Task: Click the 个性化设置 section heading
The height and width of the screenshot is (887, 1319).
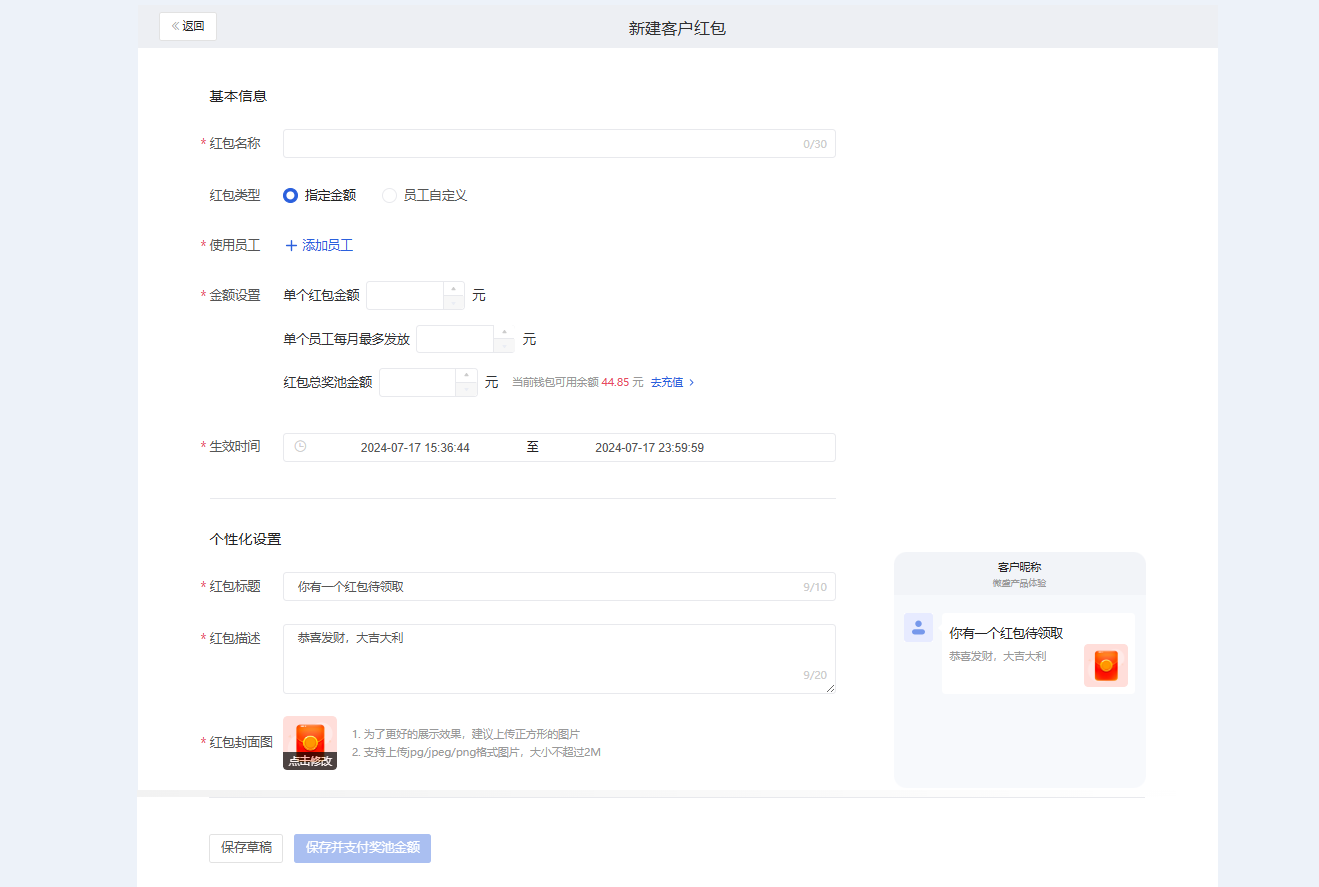Action: [245, 539]
